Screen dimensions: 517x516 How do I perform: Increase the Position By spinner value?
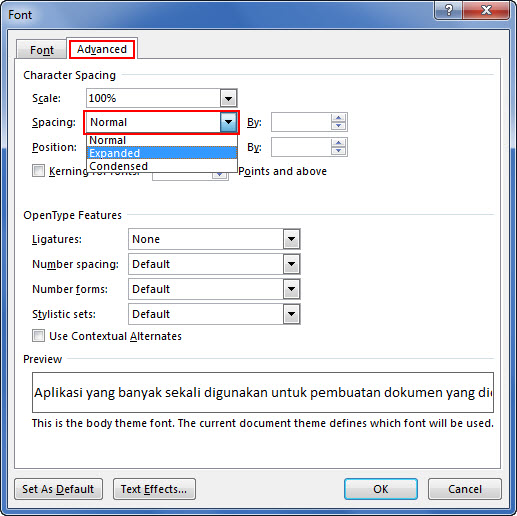click(x=338, y=143)
